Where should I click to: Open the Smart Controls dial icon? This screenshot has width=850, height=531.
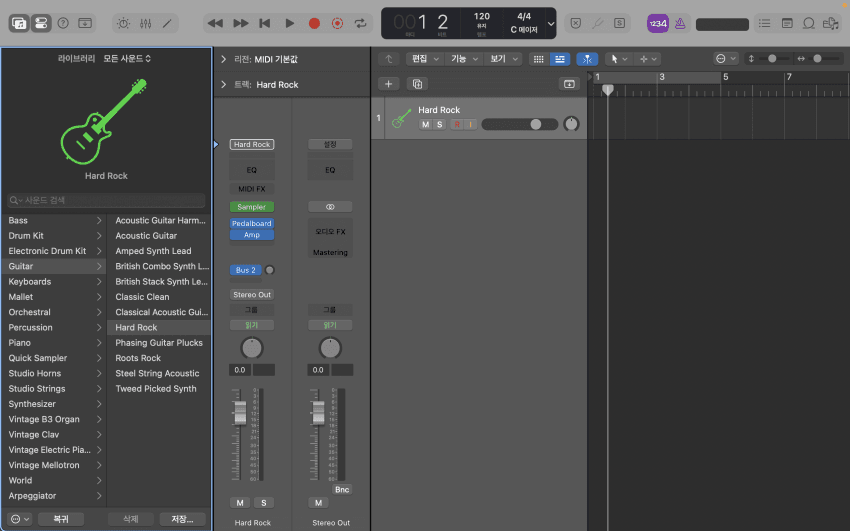click(x=123, y=23)
